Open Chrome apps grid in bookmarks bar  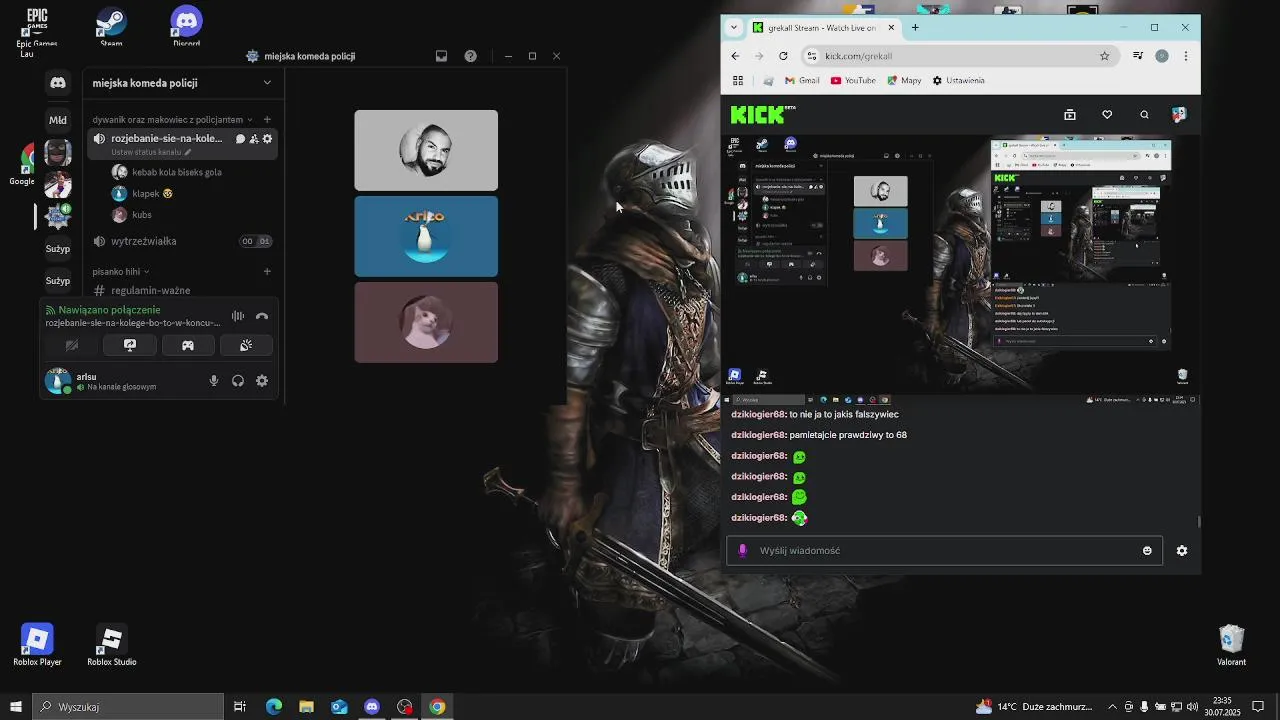(x=738, y=81)
